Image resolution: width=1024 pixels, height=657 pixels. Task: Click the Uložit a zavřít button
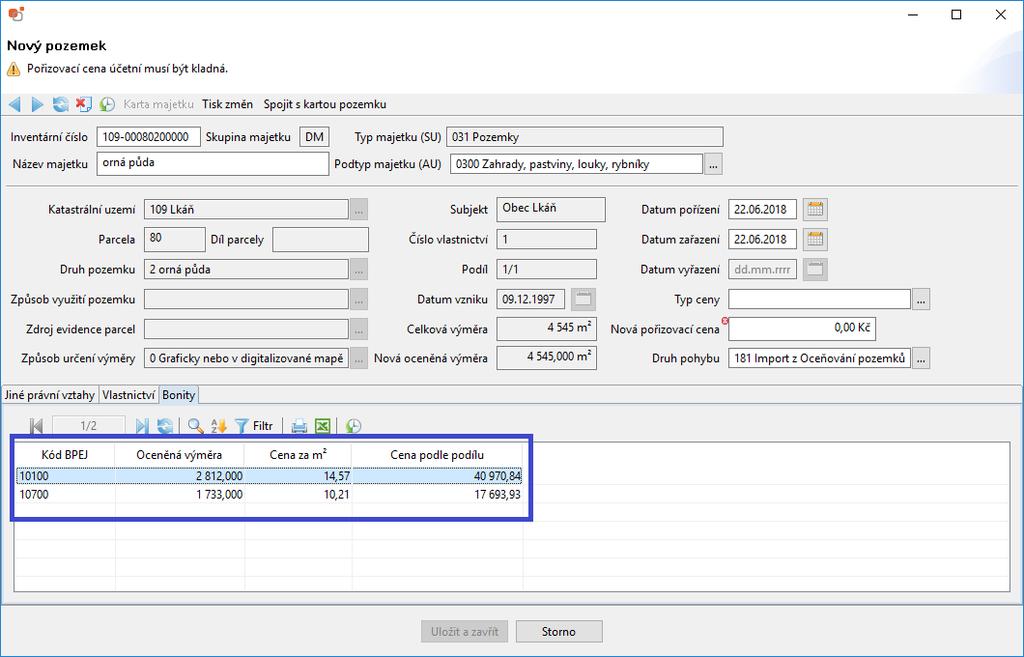464,632
